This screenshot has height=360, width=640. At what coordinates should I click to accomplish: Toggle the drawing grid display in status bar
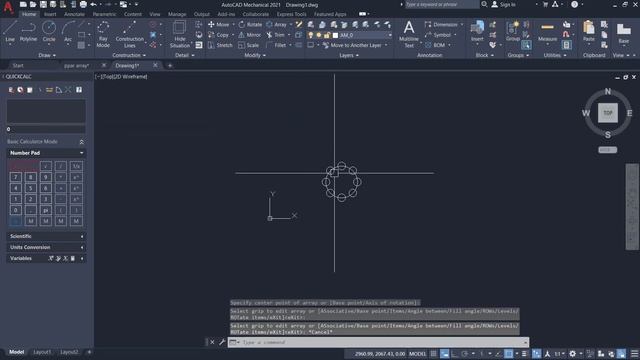pyautogui.click(x=433, y=354)
